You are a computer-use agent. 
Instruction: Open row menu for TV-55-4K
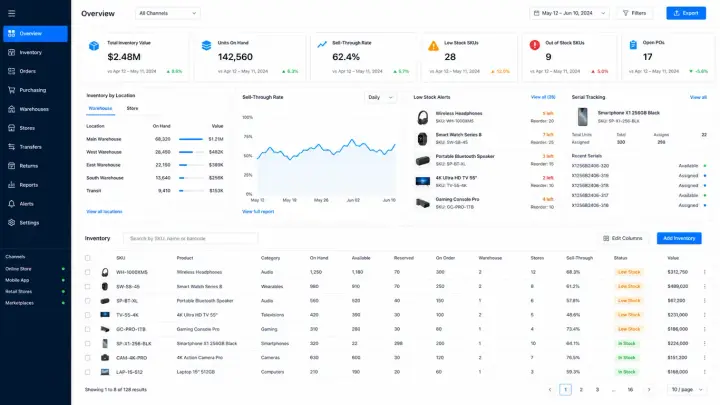pos(704,315)
